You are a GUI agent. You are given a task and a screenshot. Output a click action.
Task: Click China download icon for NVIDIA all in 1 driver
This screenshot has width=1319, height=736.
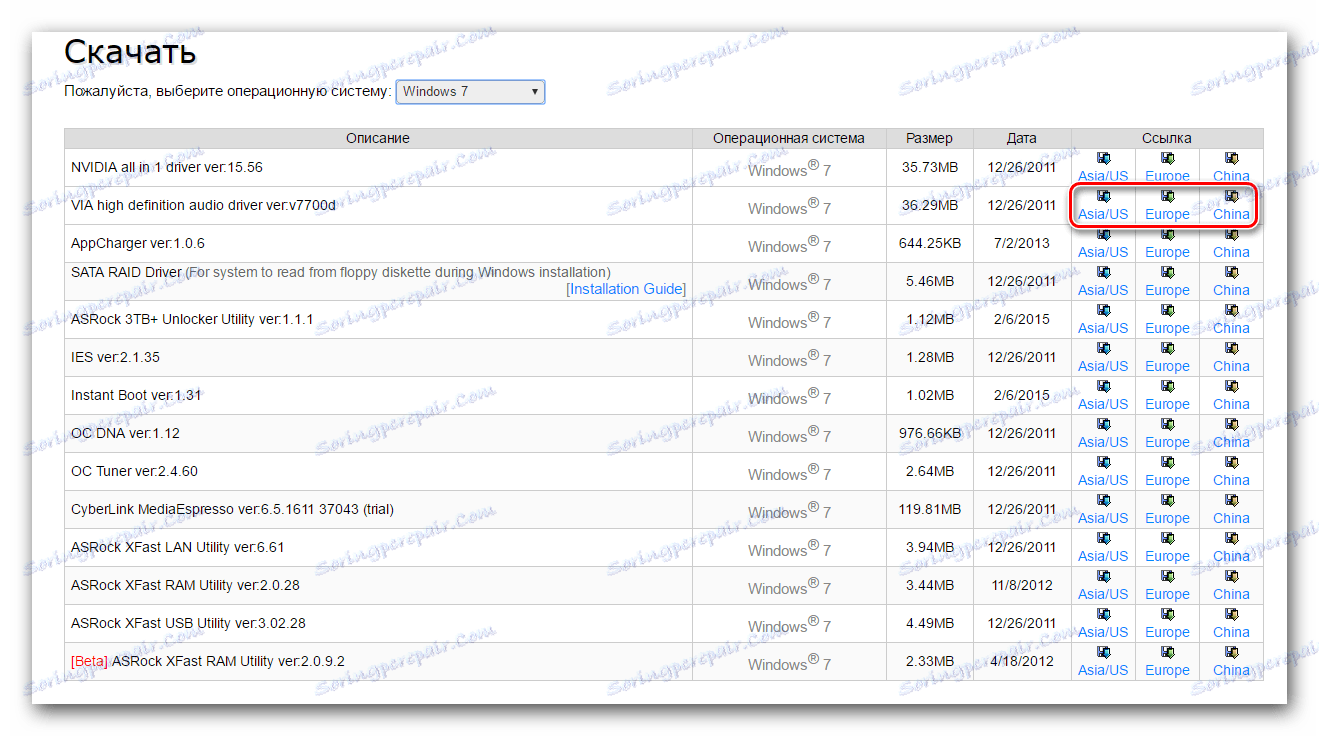pyautogui.click(x=1231, y=158)
